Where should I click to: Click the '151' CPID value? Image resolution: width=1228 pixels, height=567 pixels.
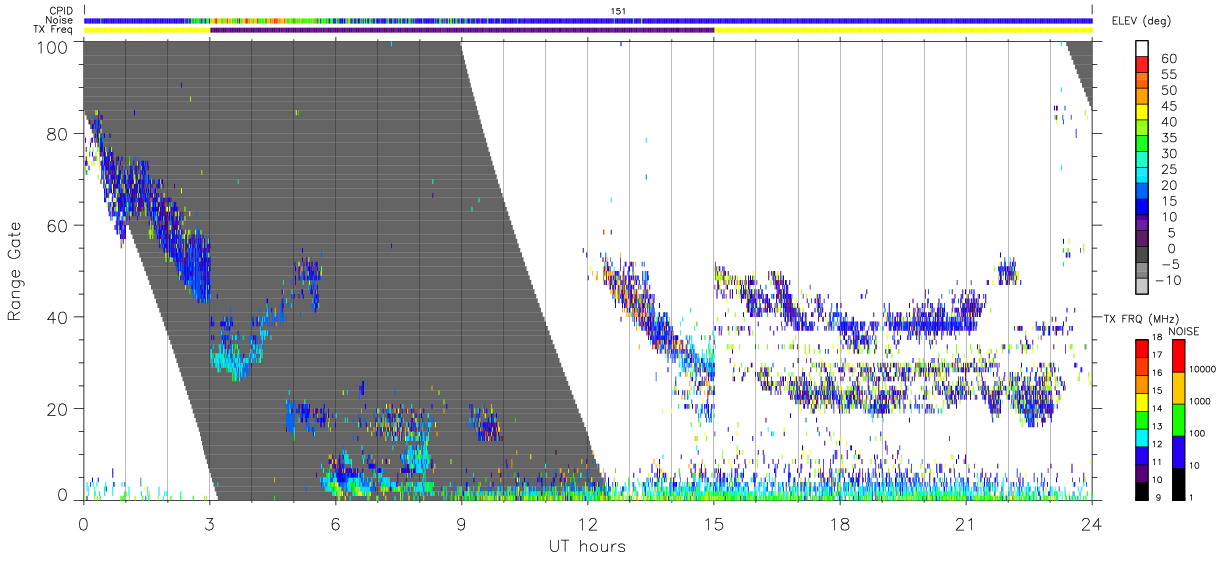[619, 11]
